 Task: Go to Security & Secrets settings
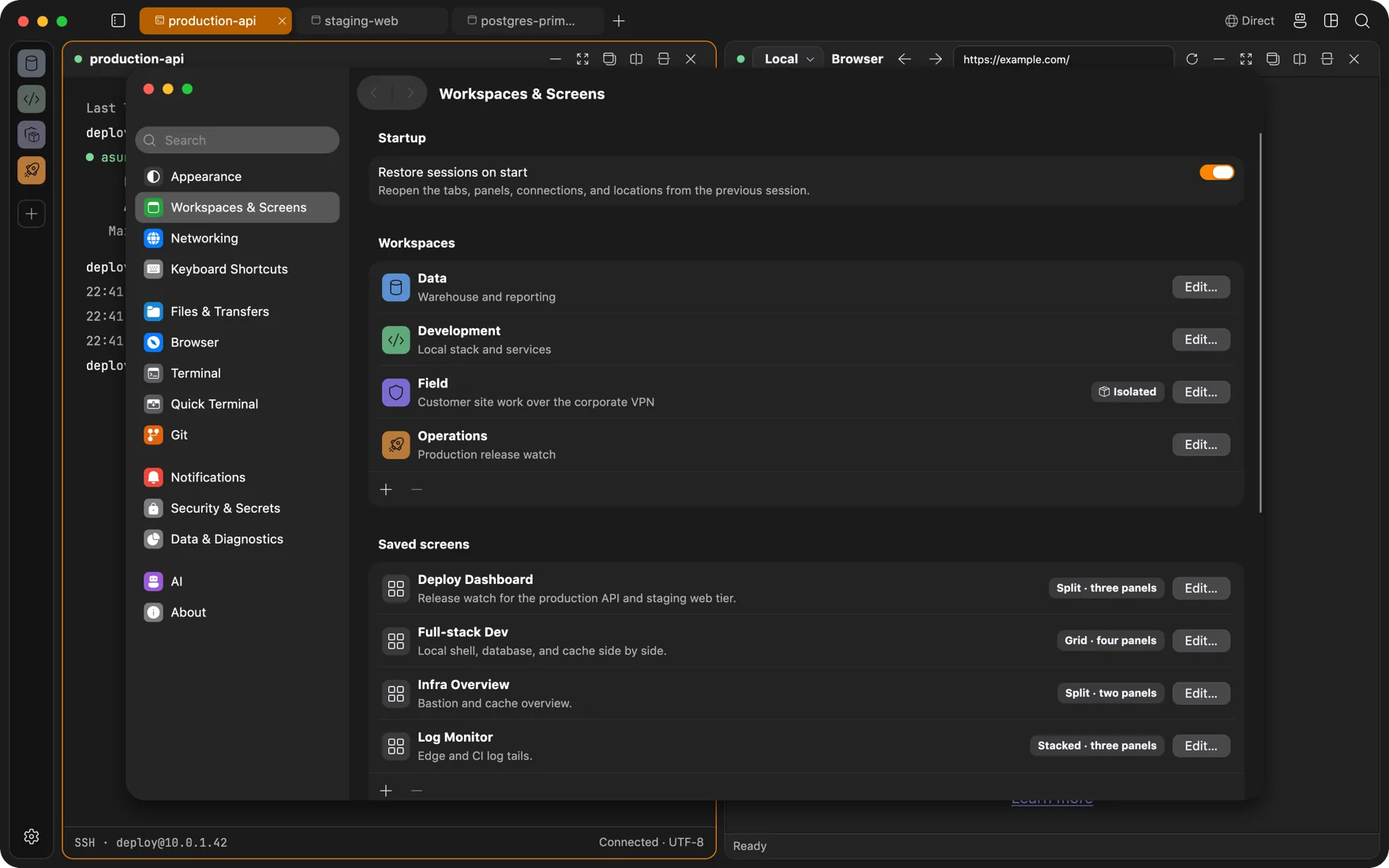coord(238,508)
